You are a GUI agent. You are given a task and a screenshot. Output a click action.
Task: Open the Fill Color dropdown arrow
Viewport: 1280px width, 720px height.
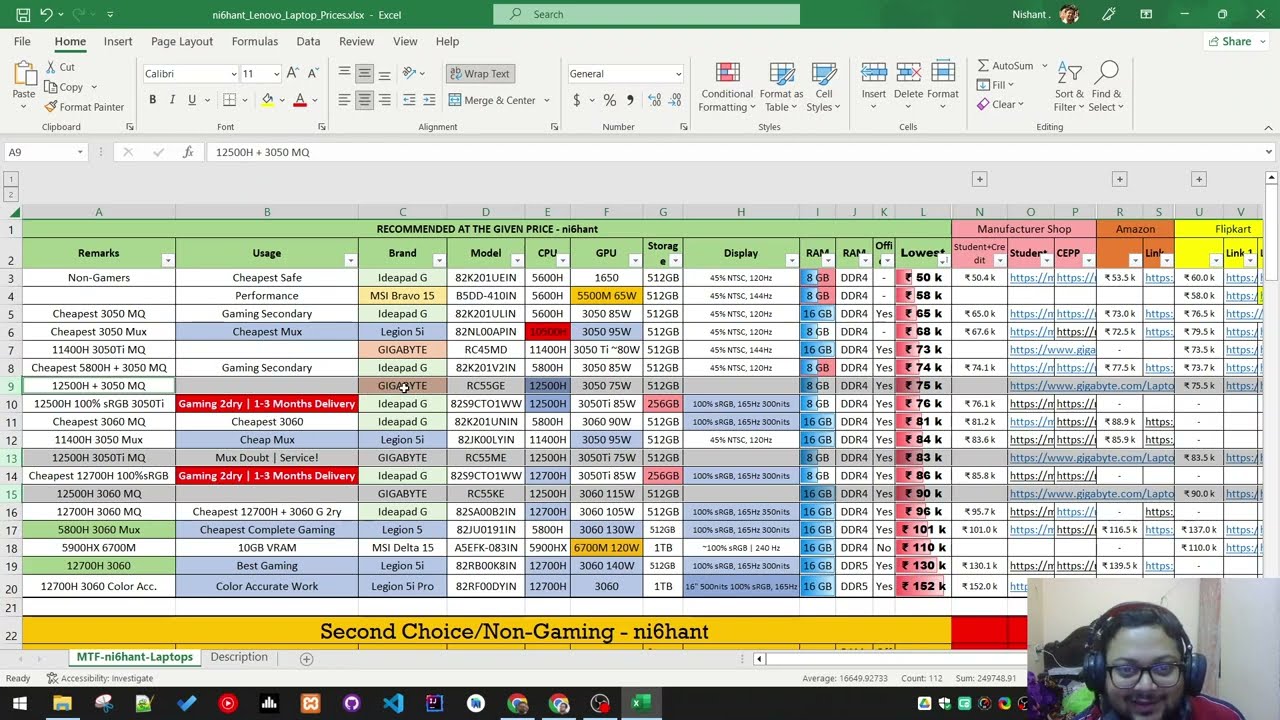coord(280,100)
